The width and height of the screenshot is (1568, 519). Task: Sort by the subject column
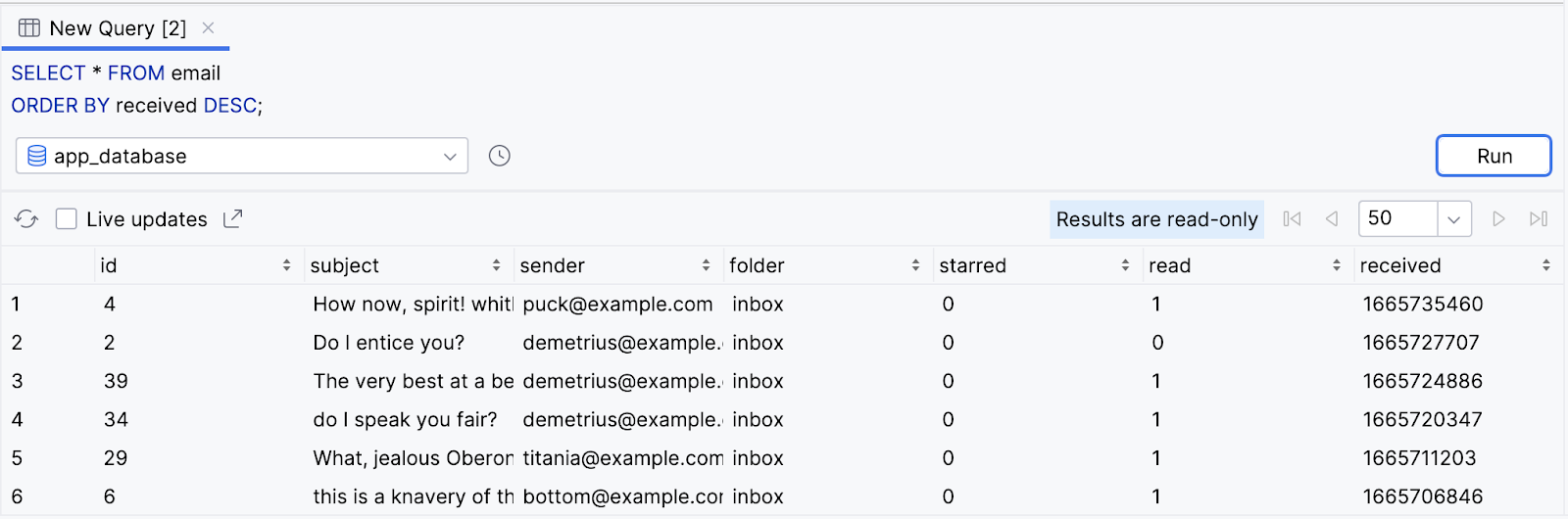tap(496, 265)
